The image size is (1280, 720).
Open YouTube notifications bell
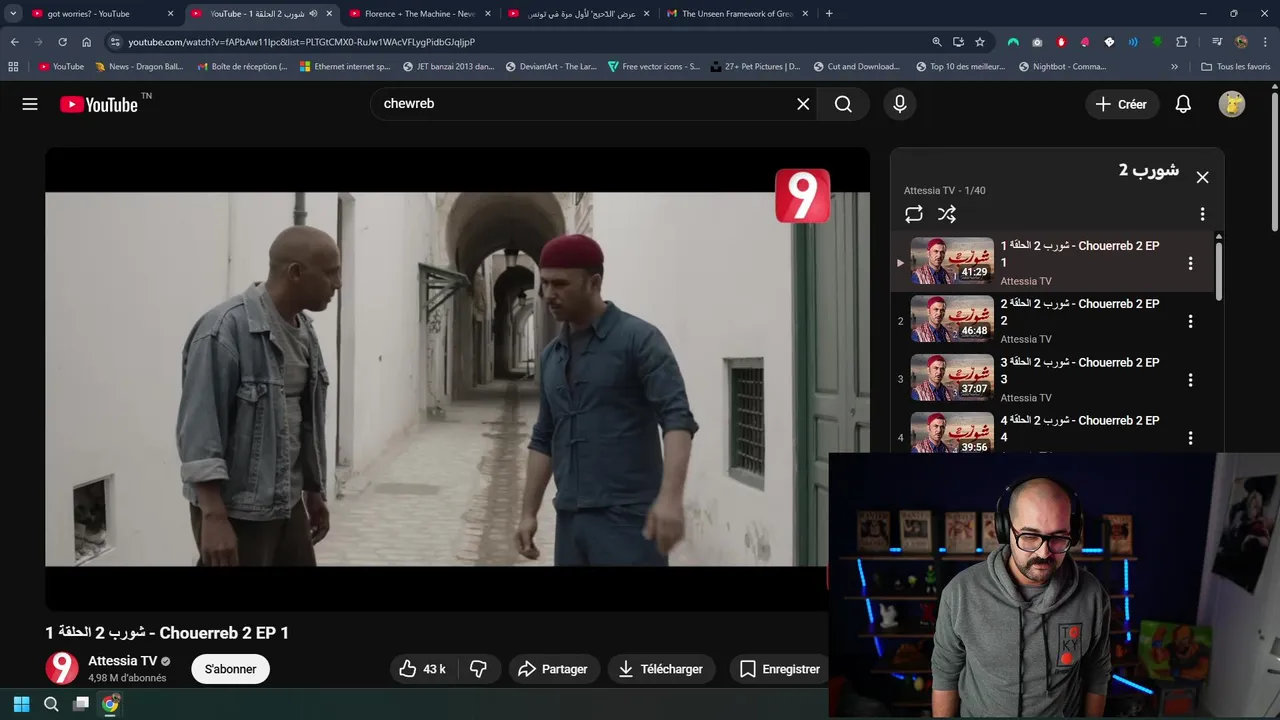(1183, 104)
